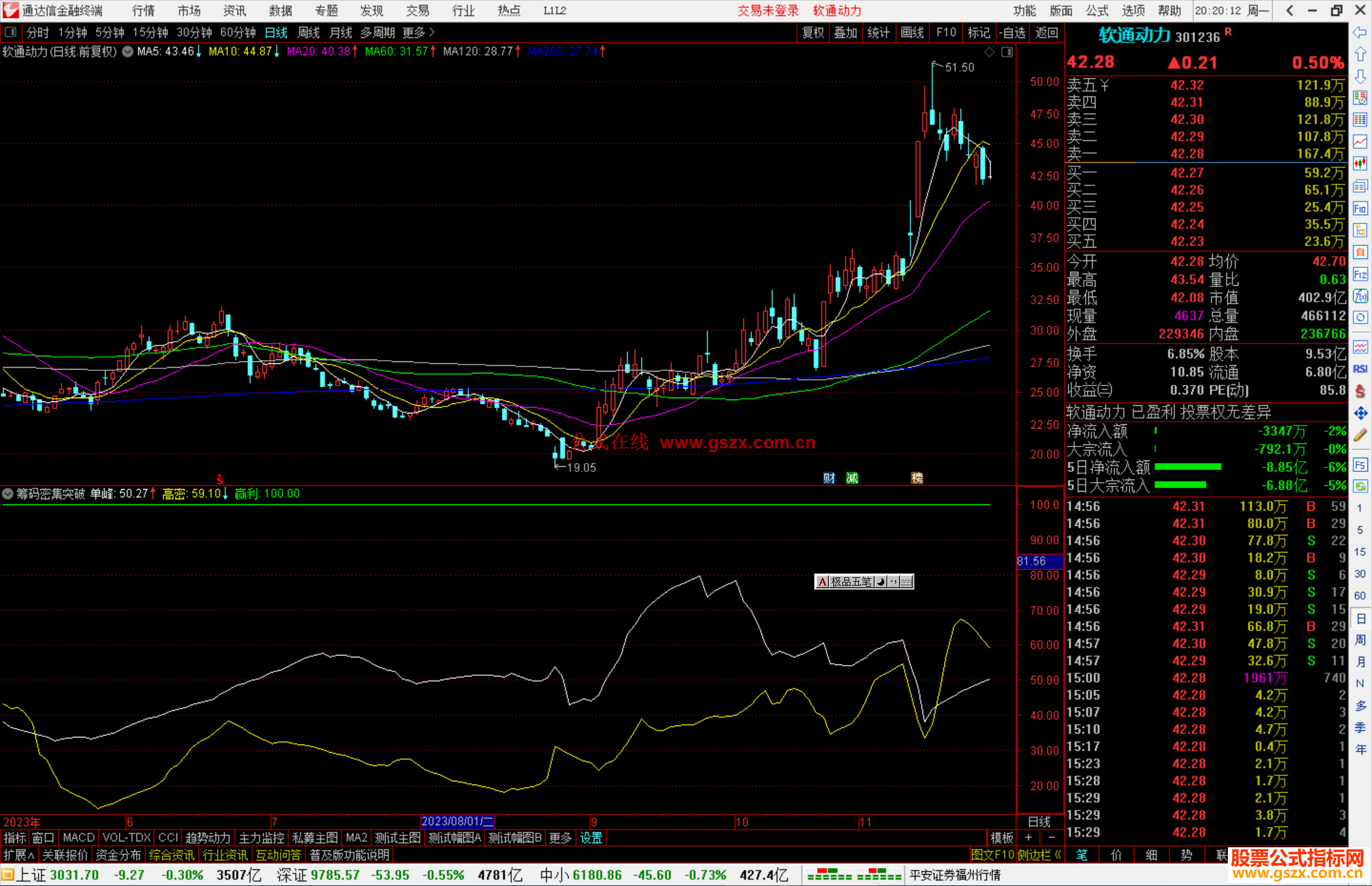The image size is (1372, 886).
Task: Click the RSI indicator sidebar icon
Action: [1360, 369]
